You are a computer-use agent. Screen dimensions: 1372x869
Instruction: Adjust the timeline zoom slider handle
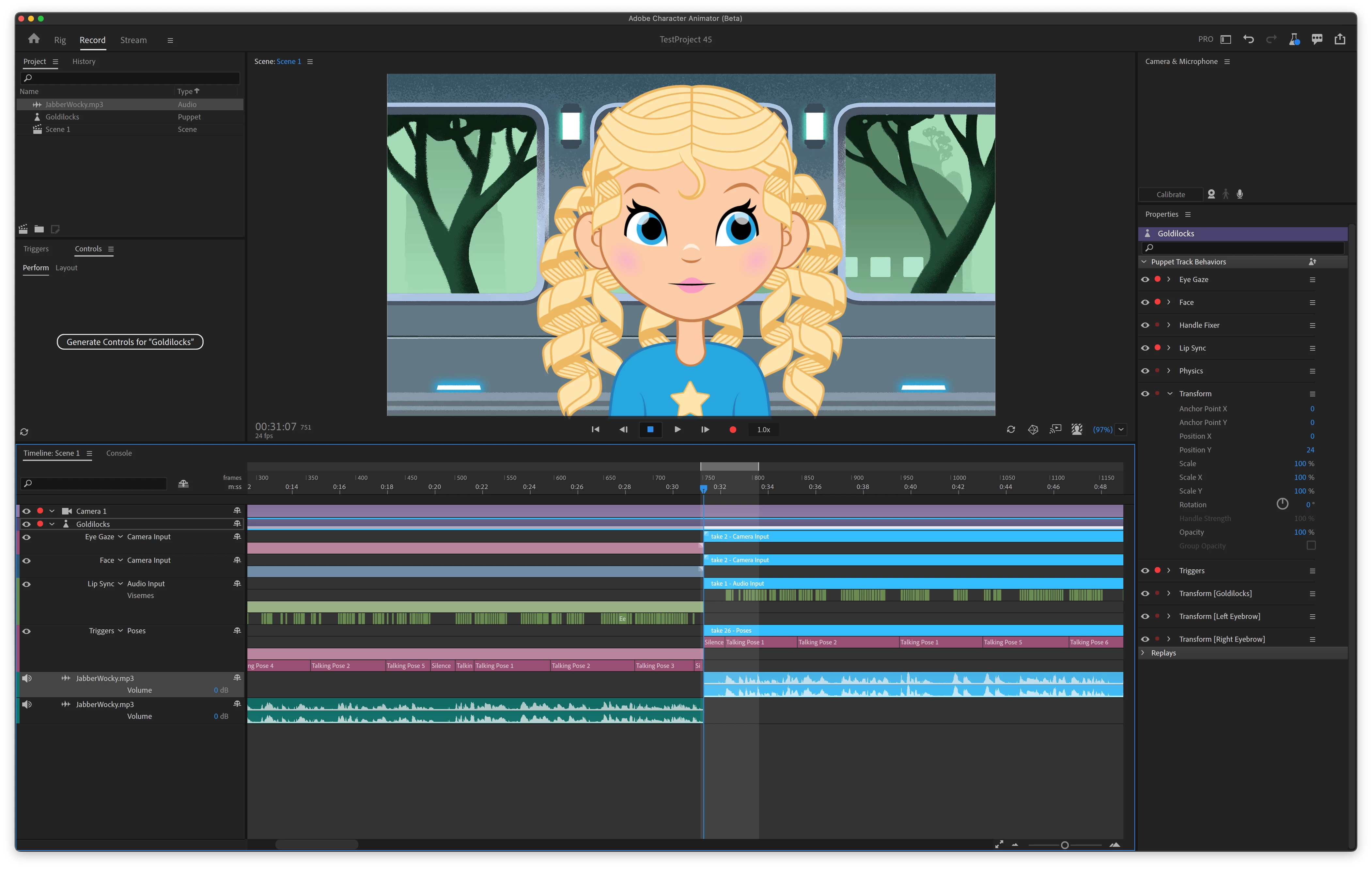pyautogui.click(x=1064, y=845)
